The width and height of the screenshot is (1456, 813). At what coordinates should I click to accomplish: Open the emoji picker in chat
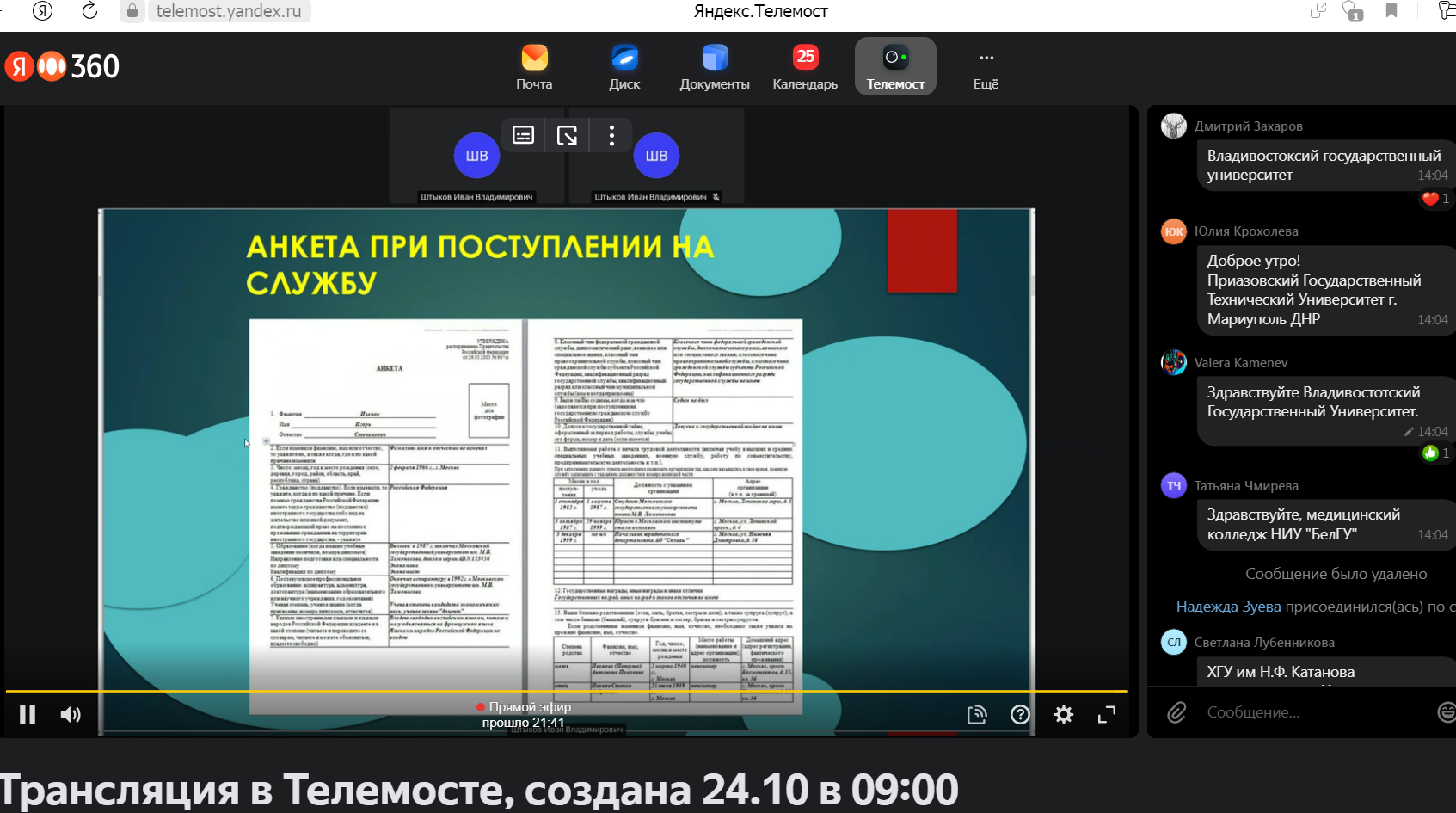[1447, 712]
